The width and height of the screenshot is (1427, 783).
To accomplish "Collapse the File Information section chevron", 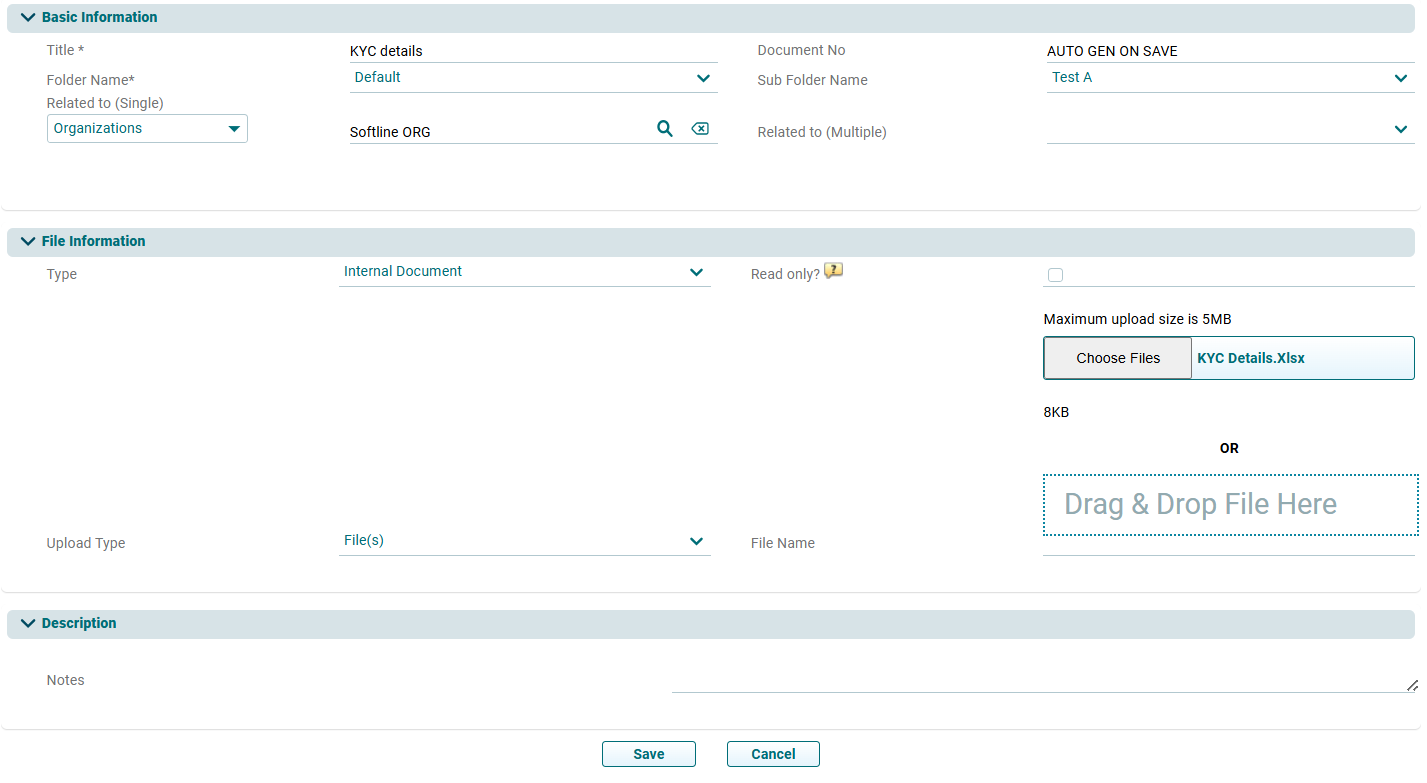I will pos(28,242).
